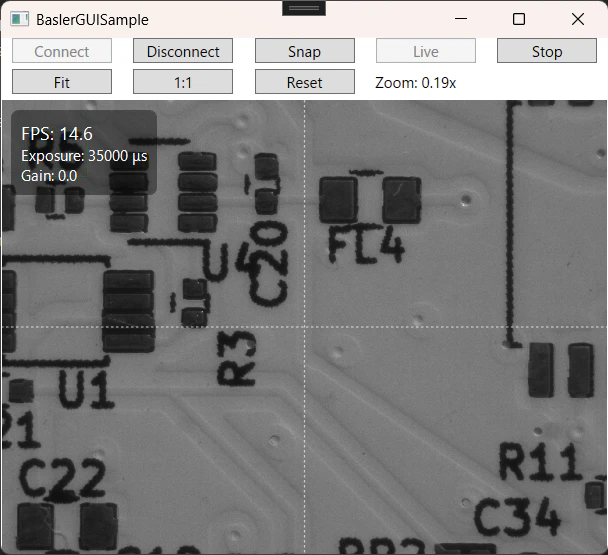Close the BaslerGUISample window
608x555 pixels.
click(x=578, y=19)
